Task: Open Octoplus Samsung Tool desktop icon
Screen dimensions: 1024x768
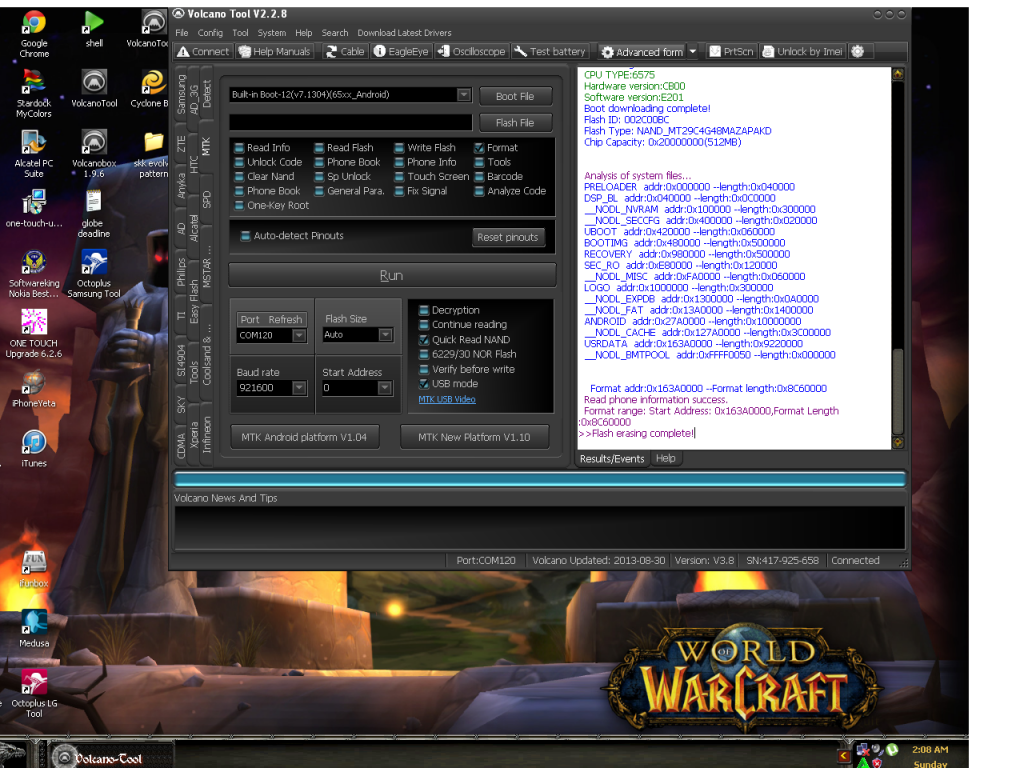Action: pyautogui.click(x=94, y=274)
